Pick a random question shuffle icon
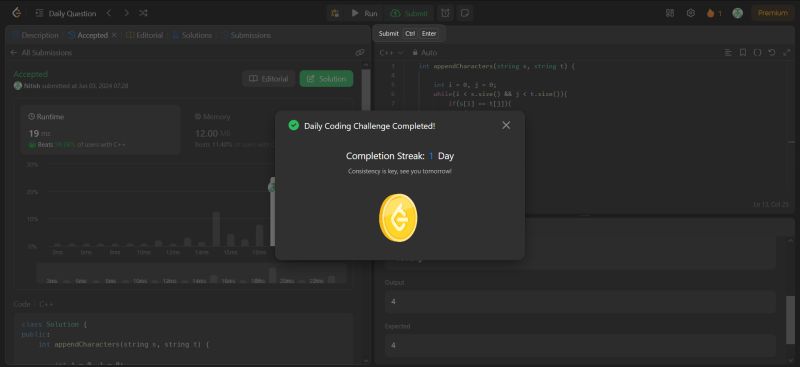This screenshot has width=800, height=367. 143,13
